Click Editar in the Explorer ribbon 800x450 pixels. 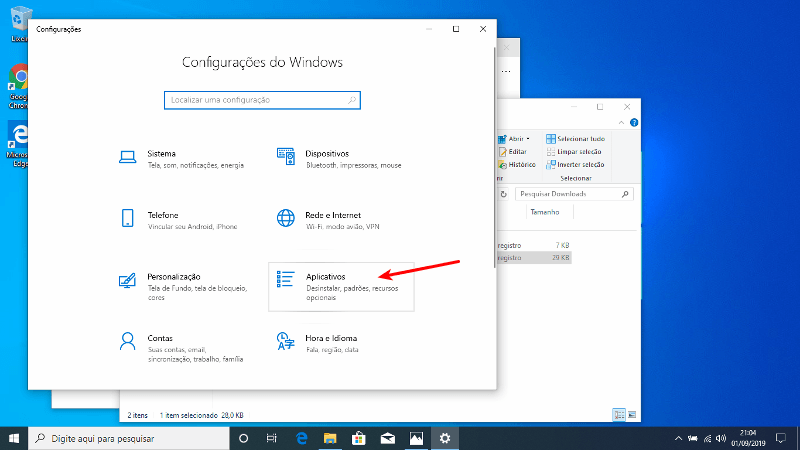(513, 152)
